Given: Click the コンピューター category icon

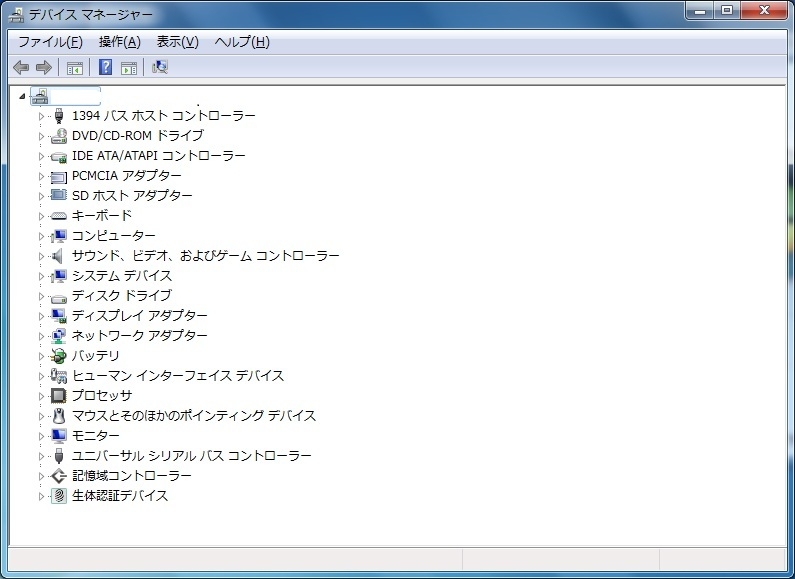Looking at the screenshot, I should click(59, 236).
